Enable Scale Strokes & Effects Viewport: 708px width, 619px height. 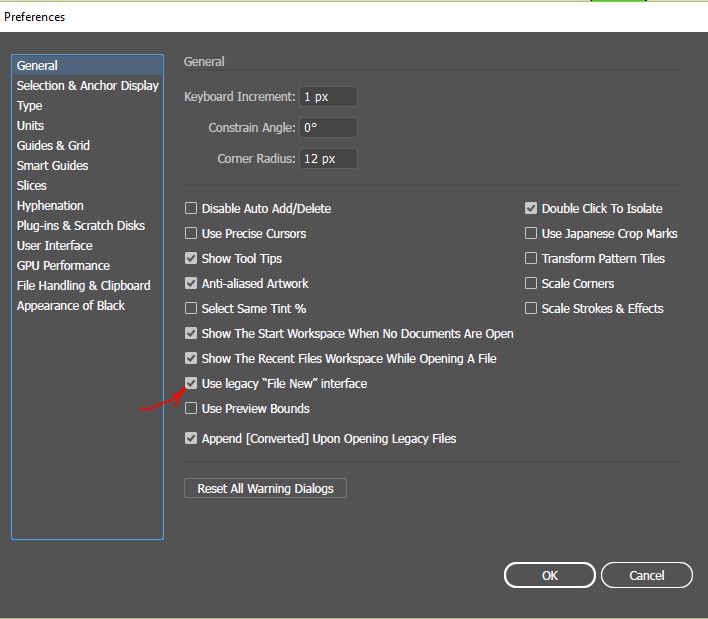point(531,309)
